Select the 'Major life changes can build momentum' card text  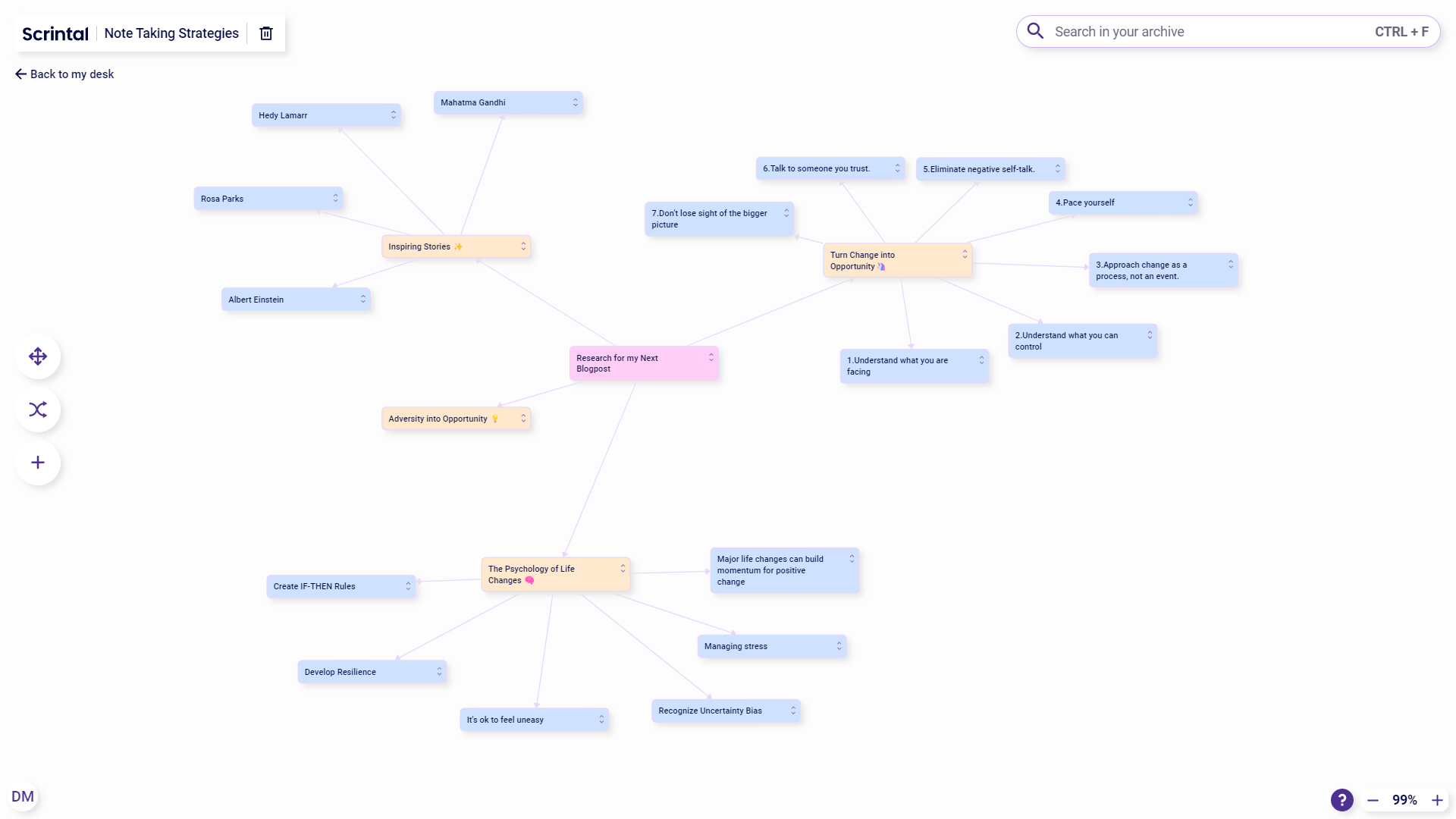point(770,570)
